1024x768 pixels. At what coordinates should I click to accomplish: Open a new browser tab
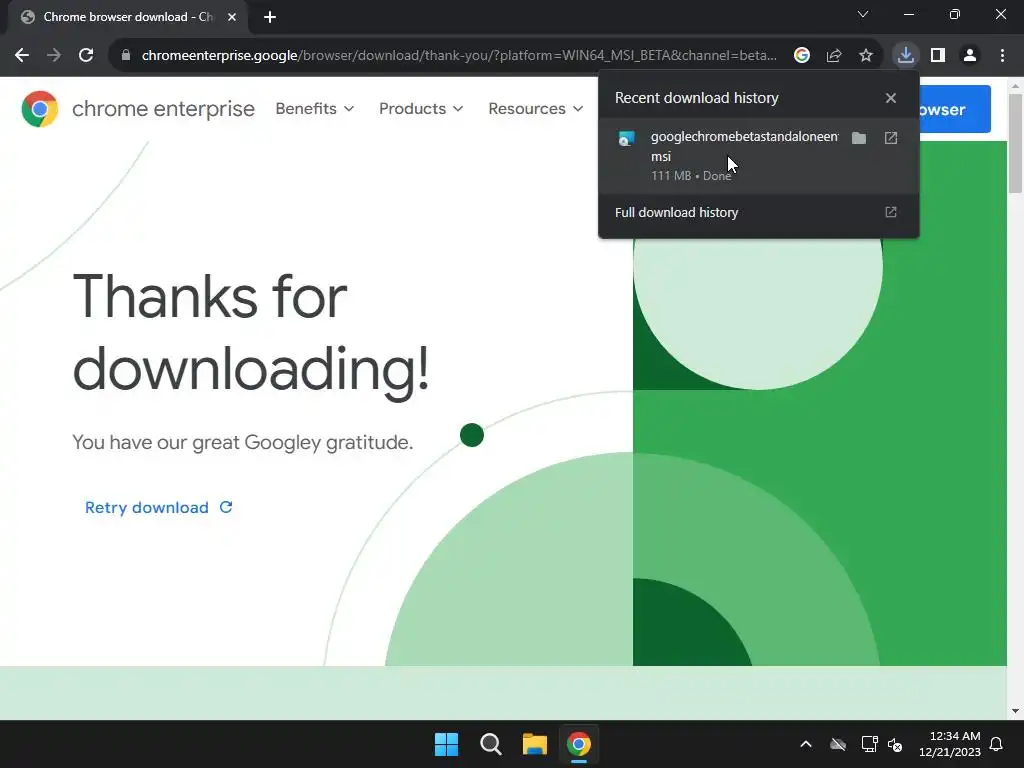point(270,17)
